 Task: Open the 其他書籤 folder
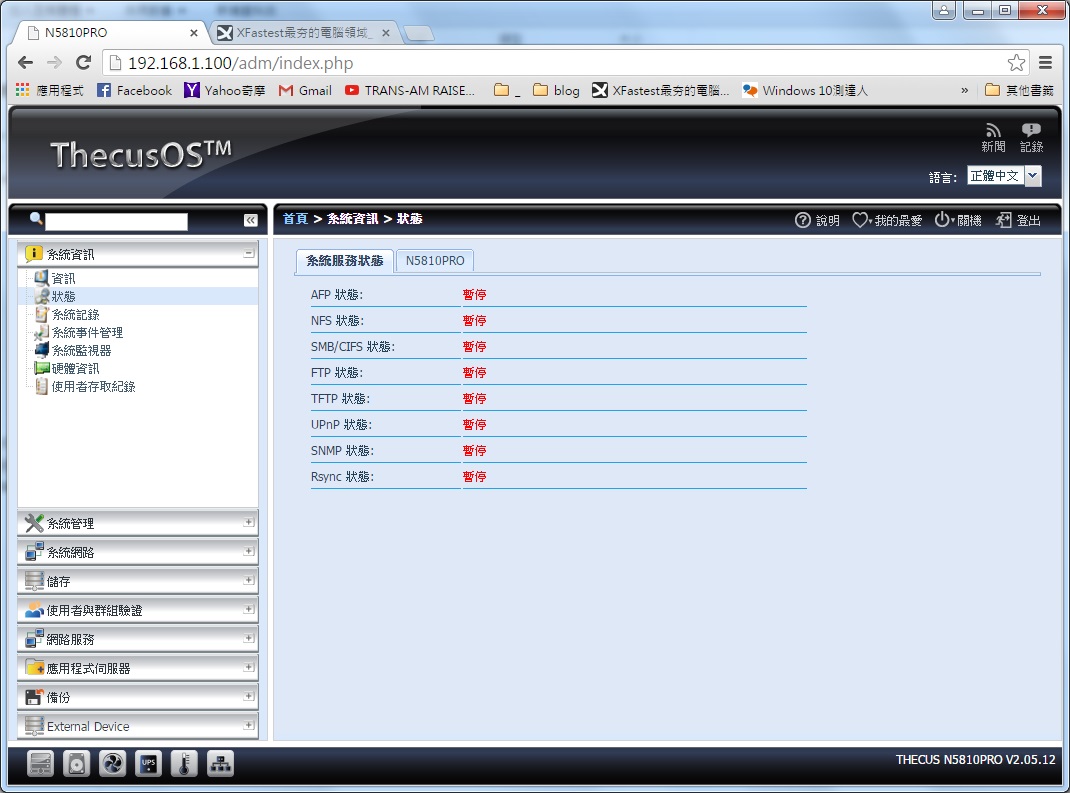tap(1020, 90)
